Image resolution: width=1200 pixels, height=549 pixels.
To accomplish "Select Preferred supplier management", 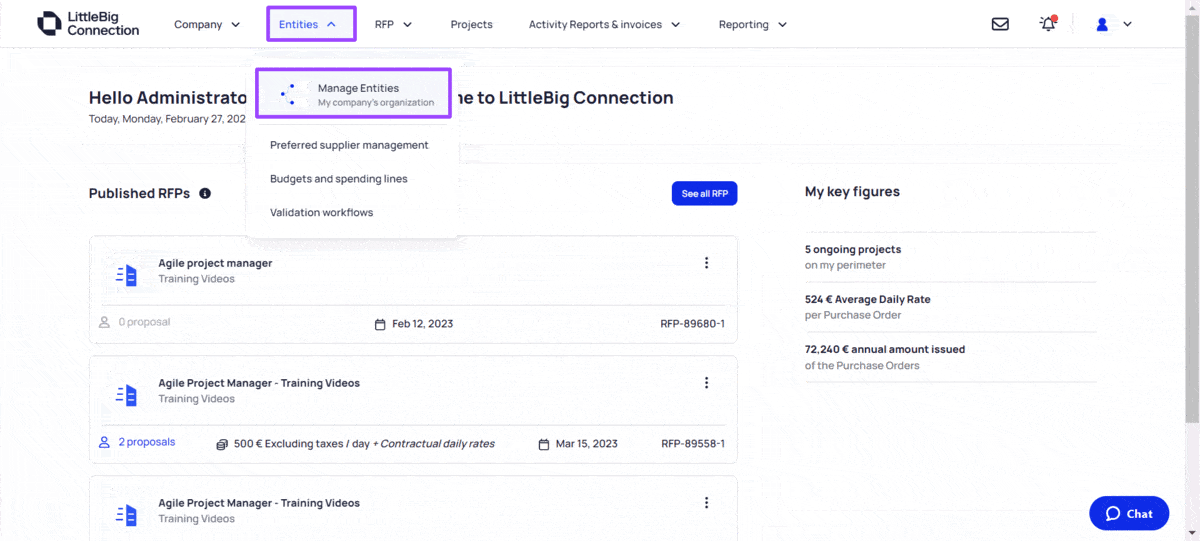I will (x=349, y=145).
